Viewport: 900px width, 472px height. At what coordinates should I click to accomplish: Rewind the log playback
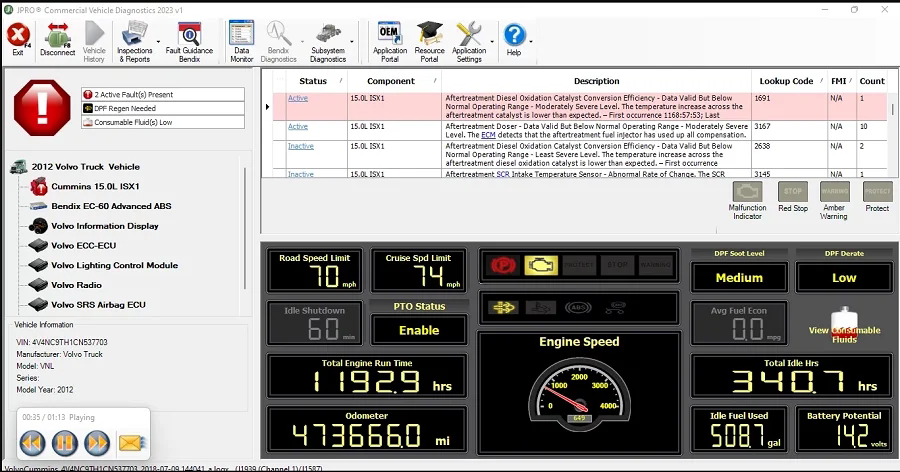coord(32,441)
